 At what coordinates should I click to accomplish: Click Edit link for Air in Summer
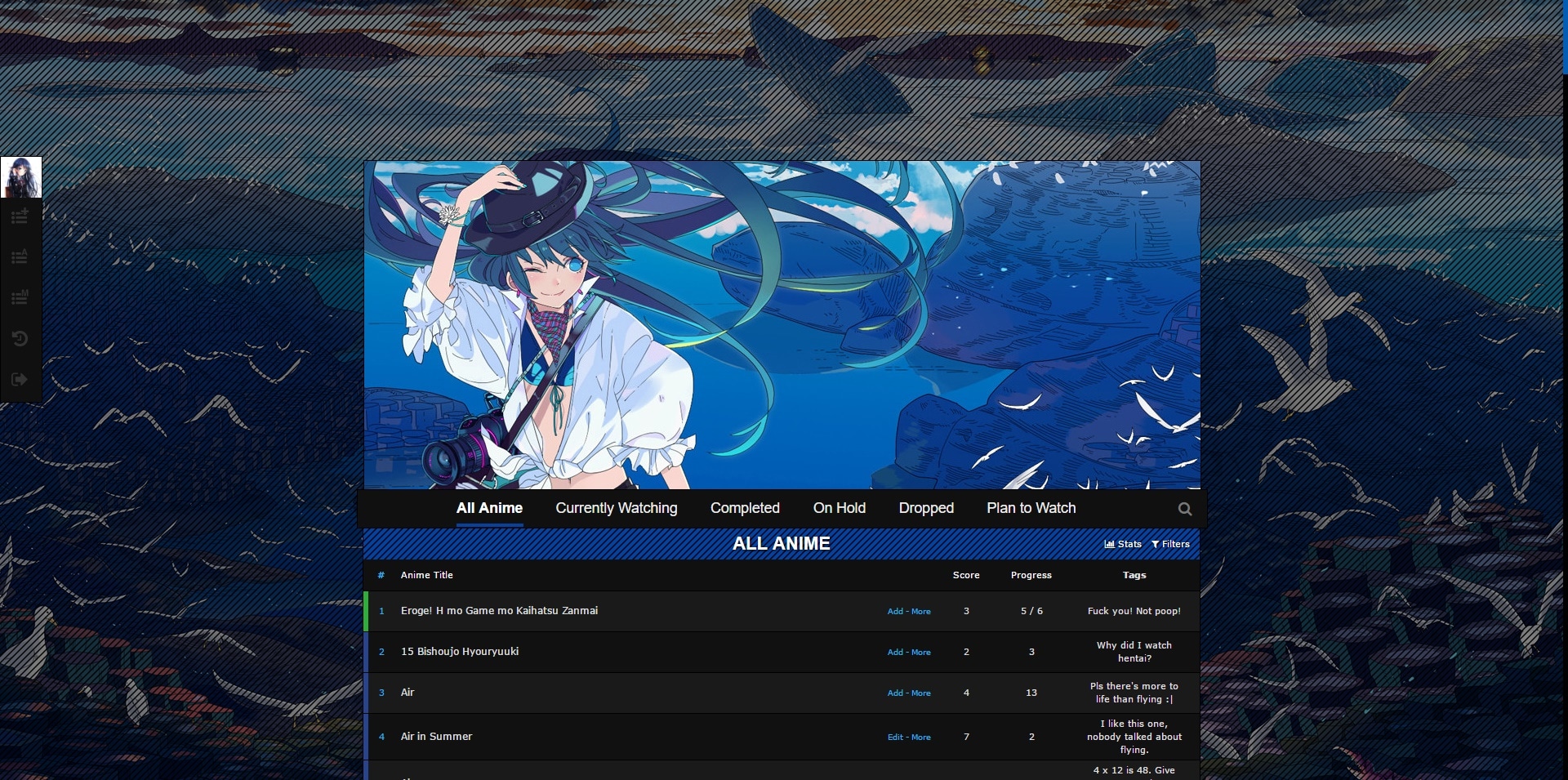[x=895, y=738]
